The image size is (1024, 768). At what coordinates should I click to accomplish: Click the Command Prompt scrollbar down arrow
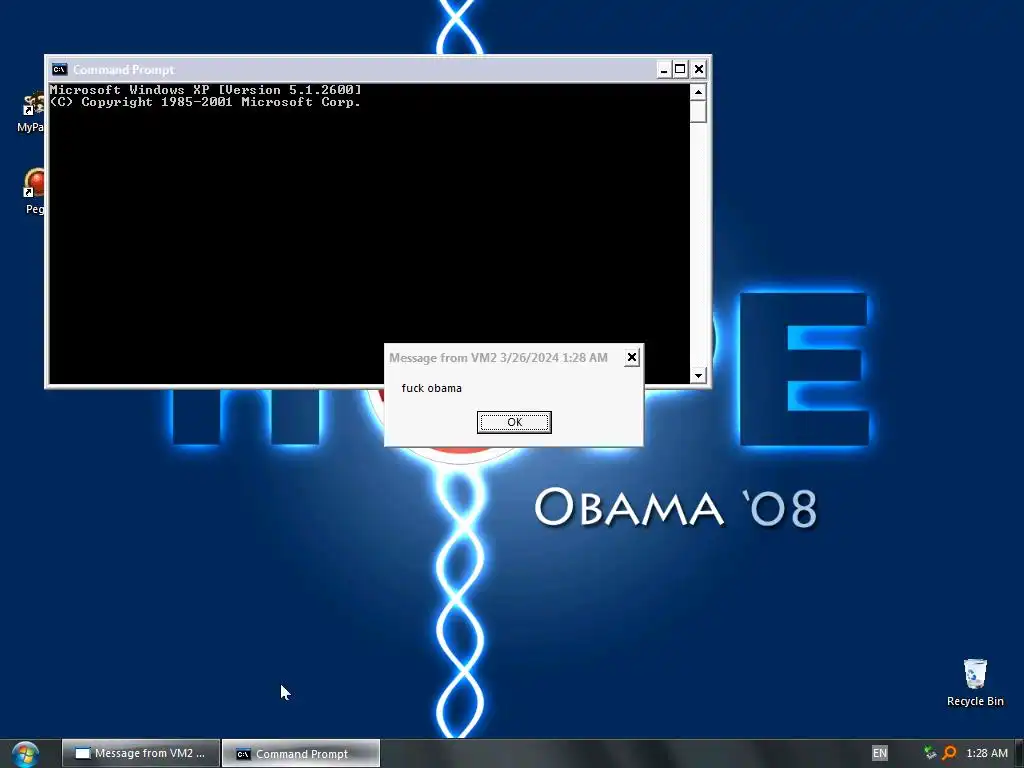pyautogui.click(x=698, y=375)
